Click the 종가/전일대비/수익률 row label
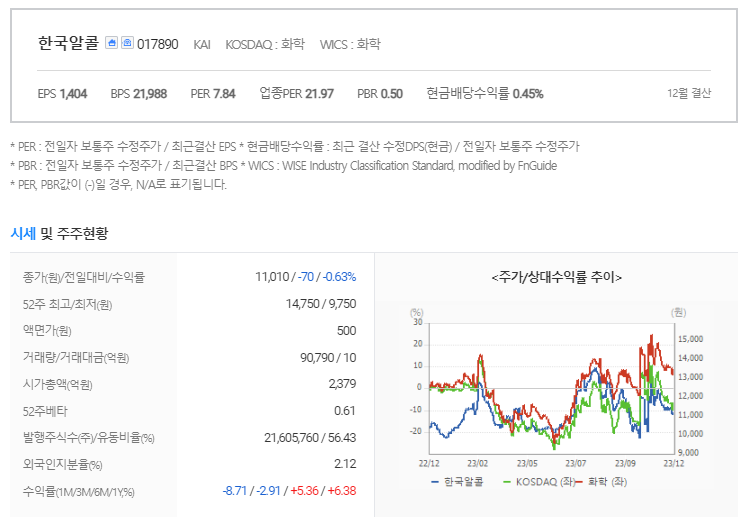 (83, 277)
